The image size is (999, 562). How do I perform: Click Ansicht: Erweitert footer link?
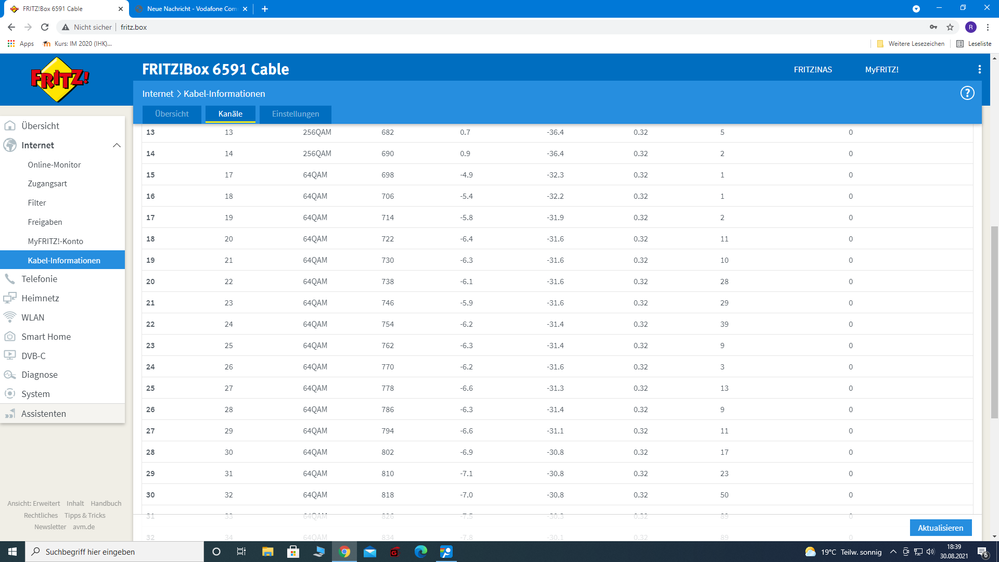(x=33, y=503)
